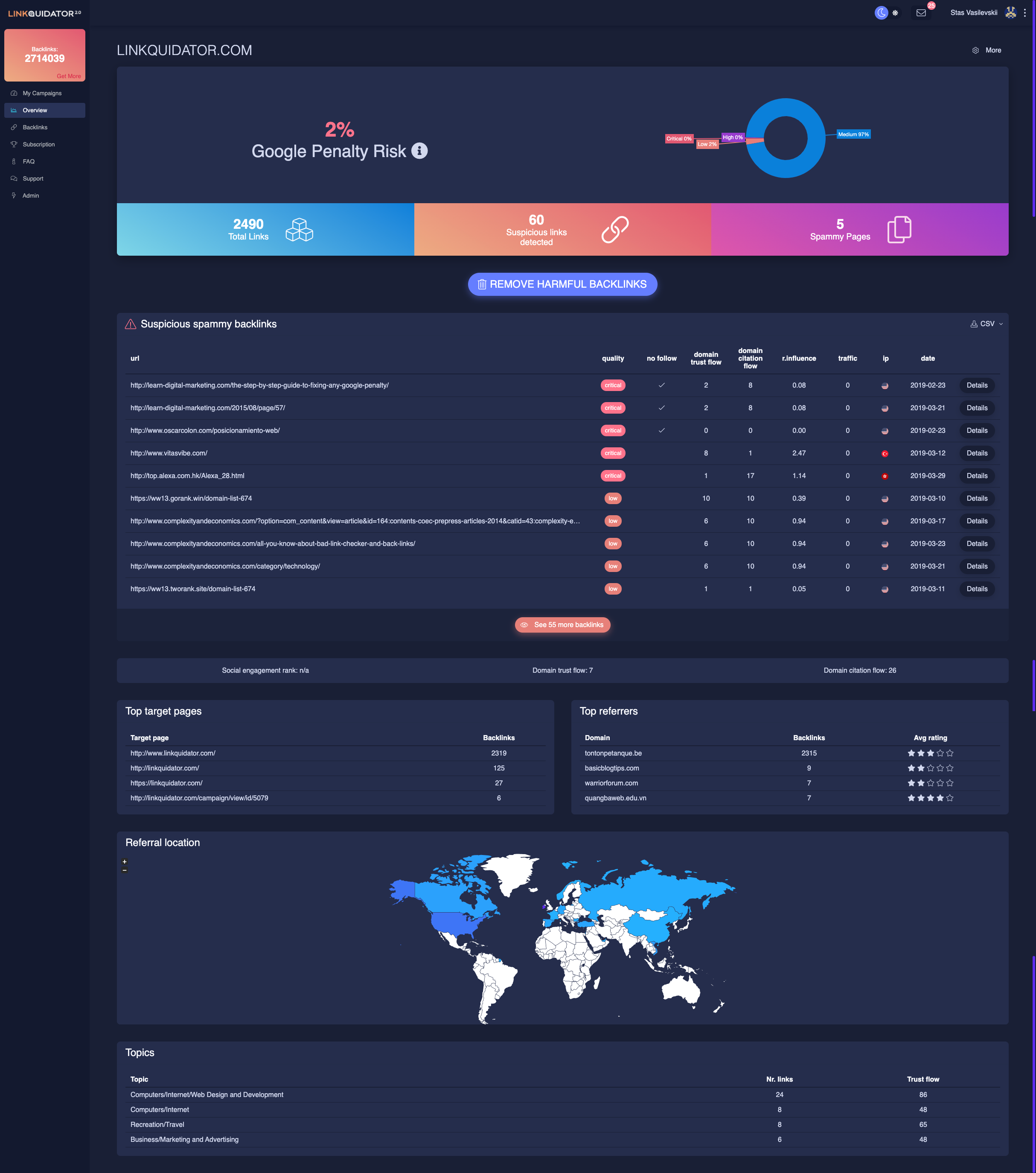Click the Suspicious links chain icon
This screenshot has height=1173, width=1036.
click(x=615, y=230)
